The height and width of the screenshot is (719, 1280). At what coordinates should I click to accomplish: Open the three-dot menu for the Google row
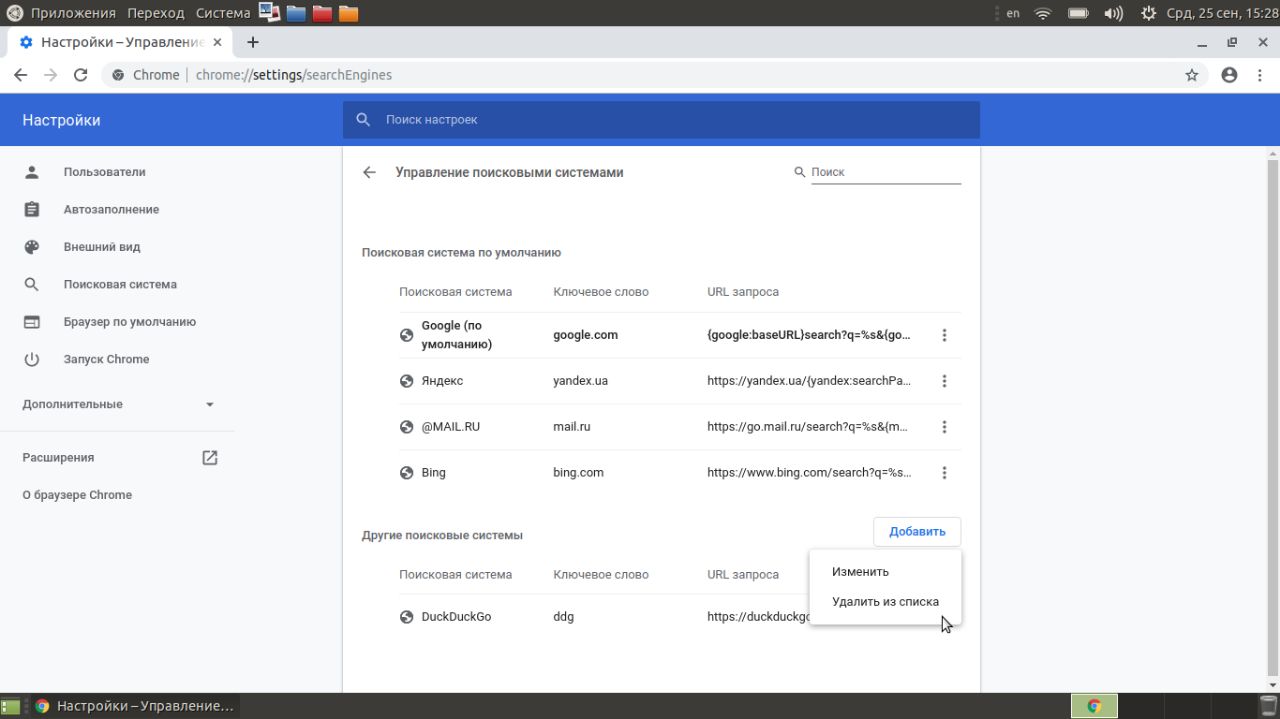point(944,335)
